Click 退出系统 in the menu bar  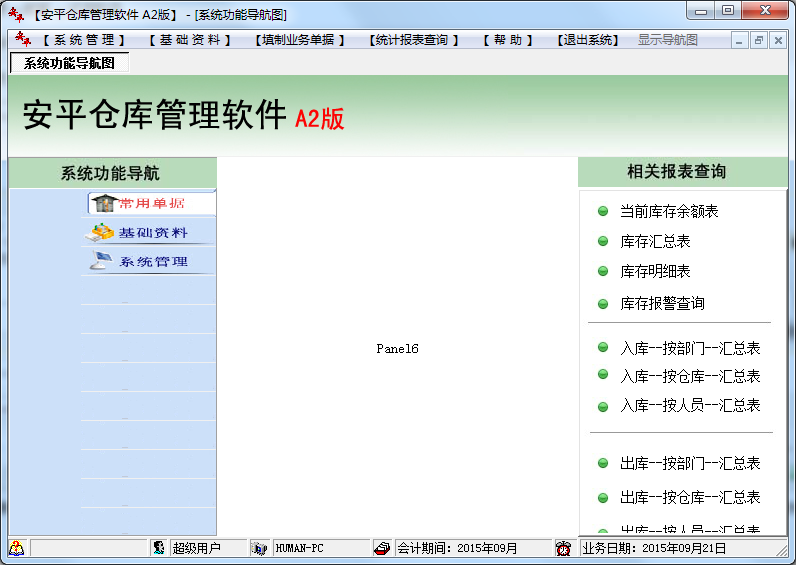(587, 40)
